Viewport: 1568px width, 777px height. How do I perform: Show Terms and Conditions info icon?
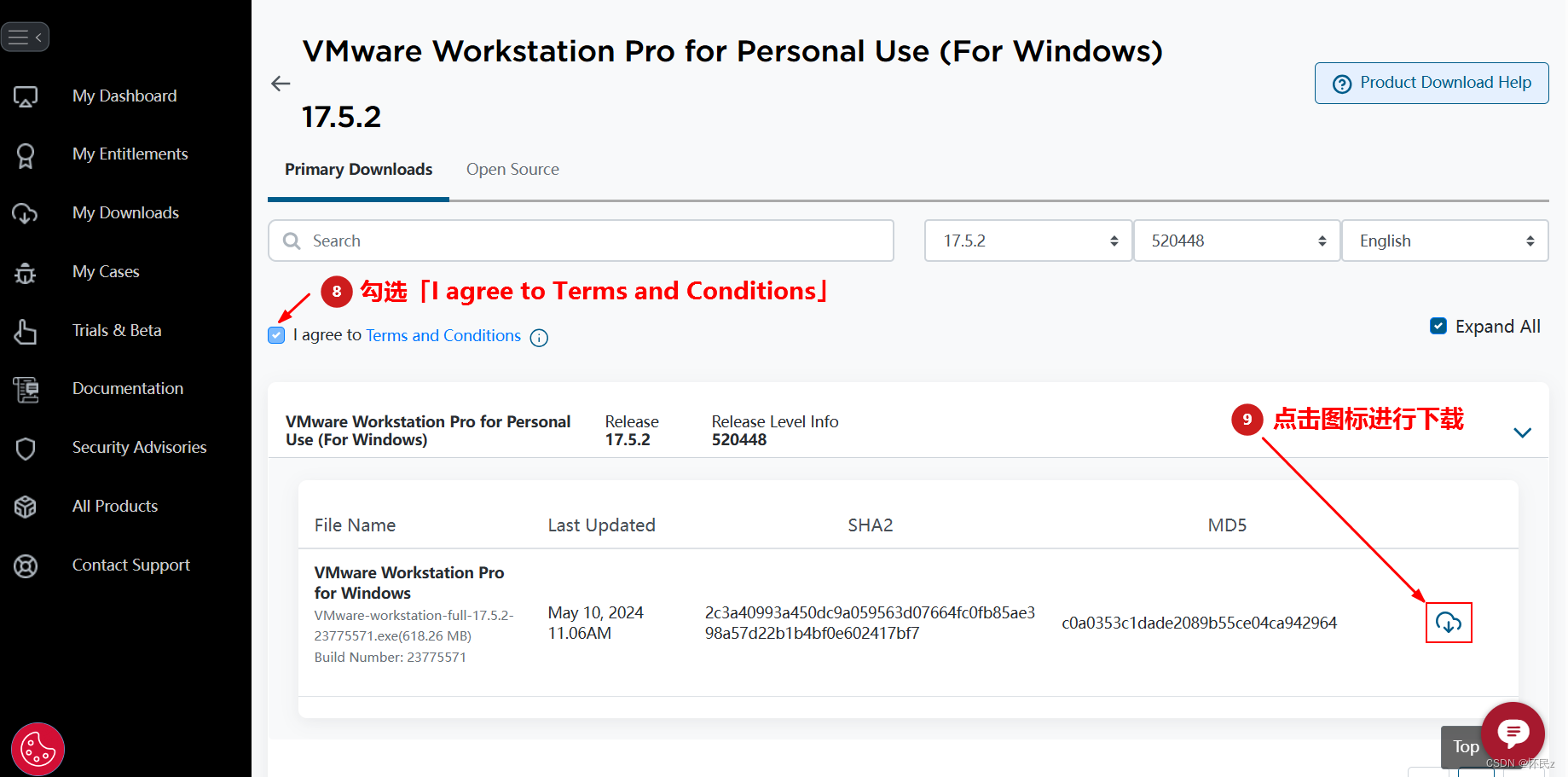tap(539, 338)
